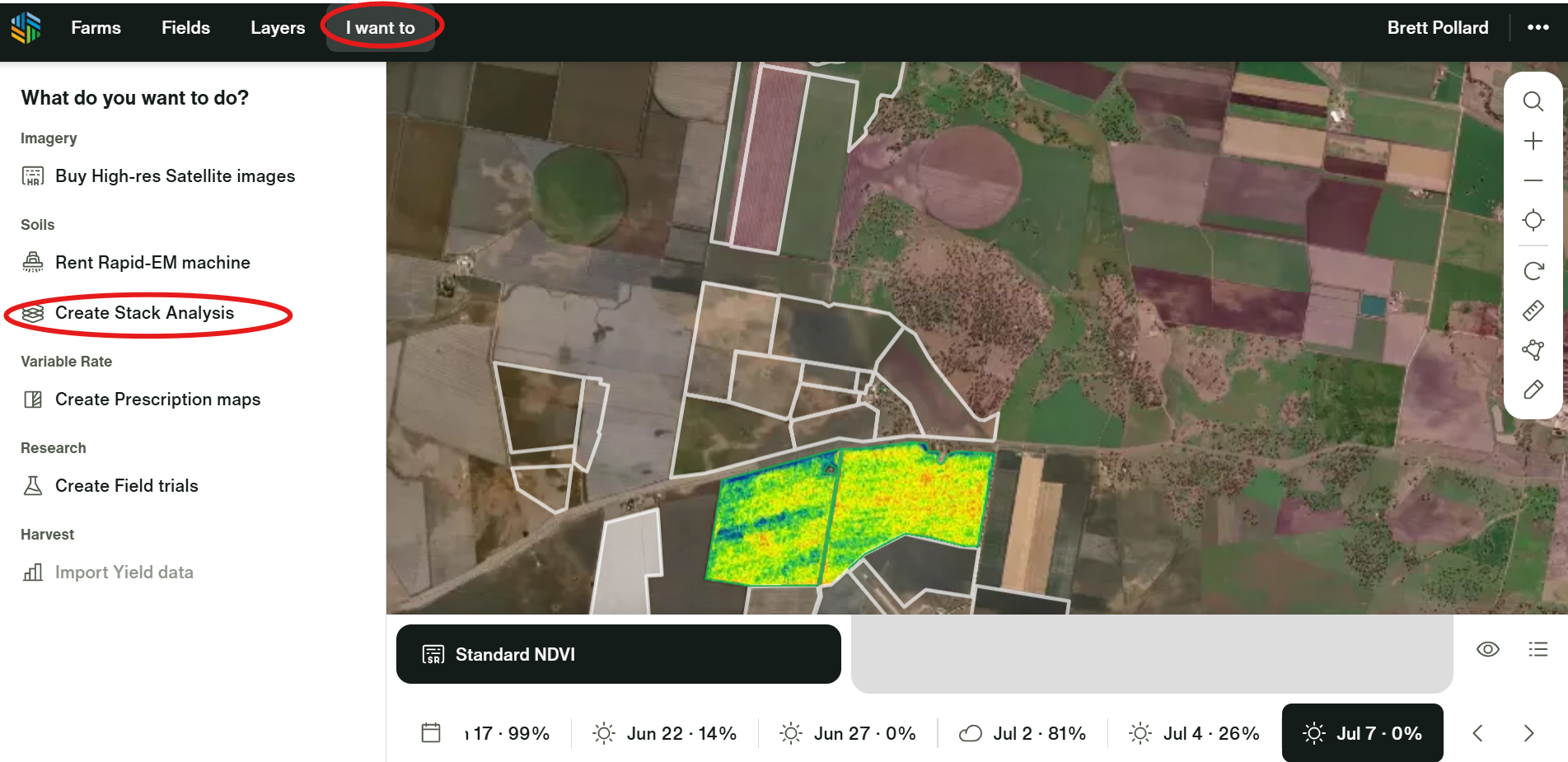This screenshot has width=1568, height=762.
Task: Open the Layers menu
Action: click(x=278, y=28)
